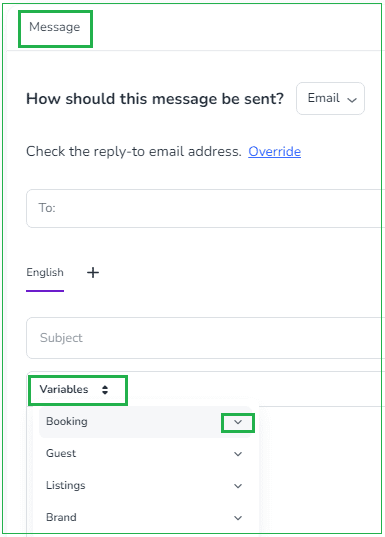The height and width of the screenshot is (537, 385).
Task: Select the English language tab
Action: coord(45,273)
